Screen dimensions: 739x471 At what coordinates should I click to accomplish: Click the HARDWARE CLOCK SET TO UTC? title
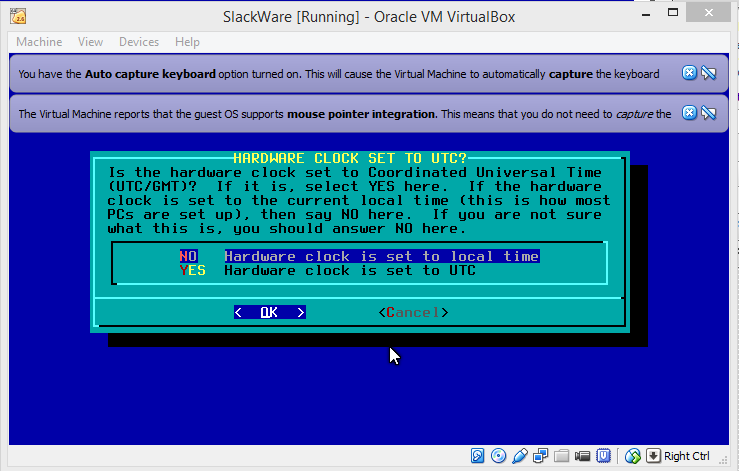pos(350,158)
